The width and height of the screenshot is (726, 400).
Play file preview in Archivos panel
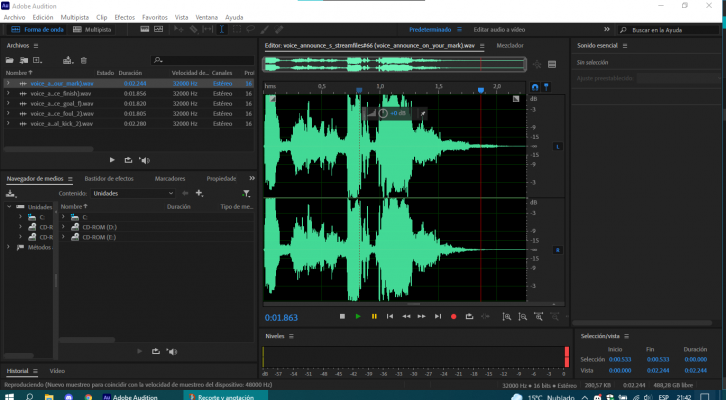(x=112, y=160)
